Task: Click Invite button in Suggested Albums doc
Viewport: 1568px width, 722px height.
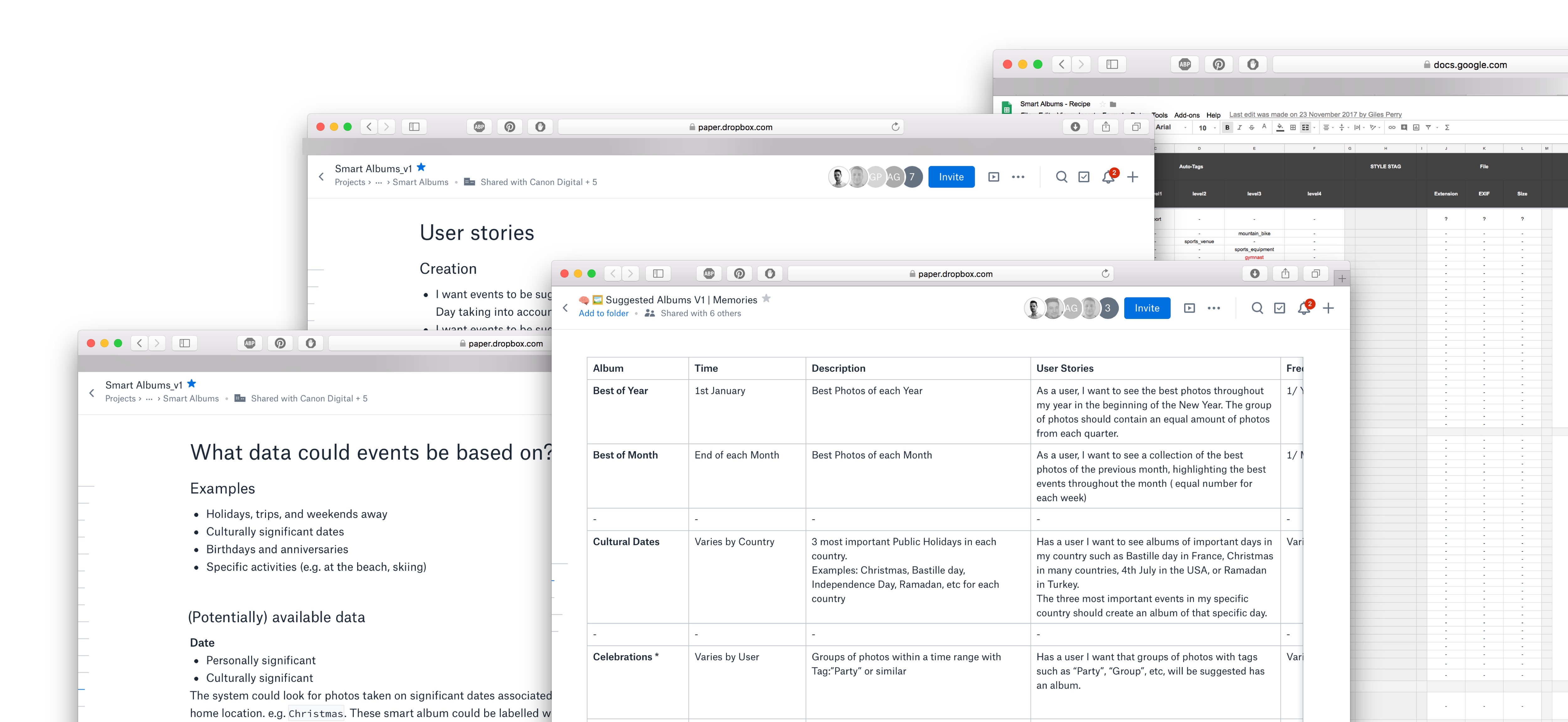Action: [x=1147, y=308]
